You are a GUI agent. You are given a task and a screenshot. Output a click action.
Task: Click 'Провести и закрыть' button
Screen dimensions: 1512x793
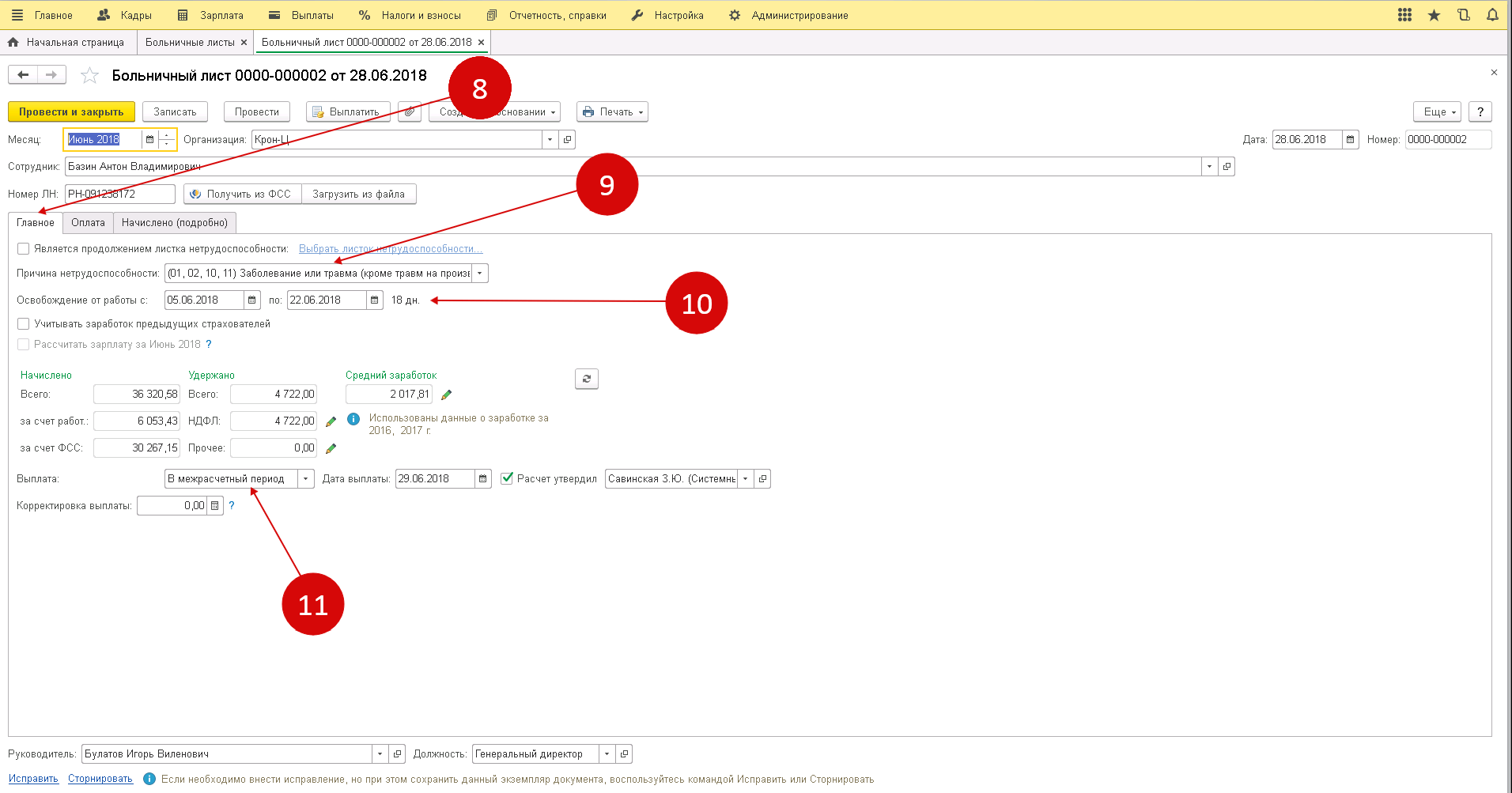coord(71,112)
